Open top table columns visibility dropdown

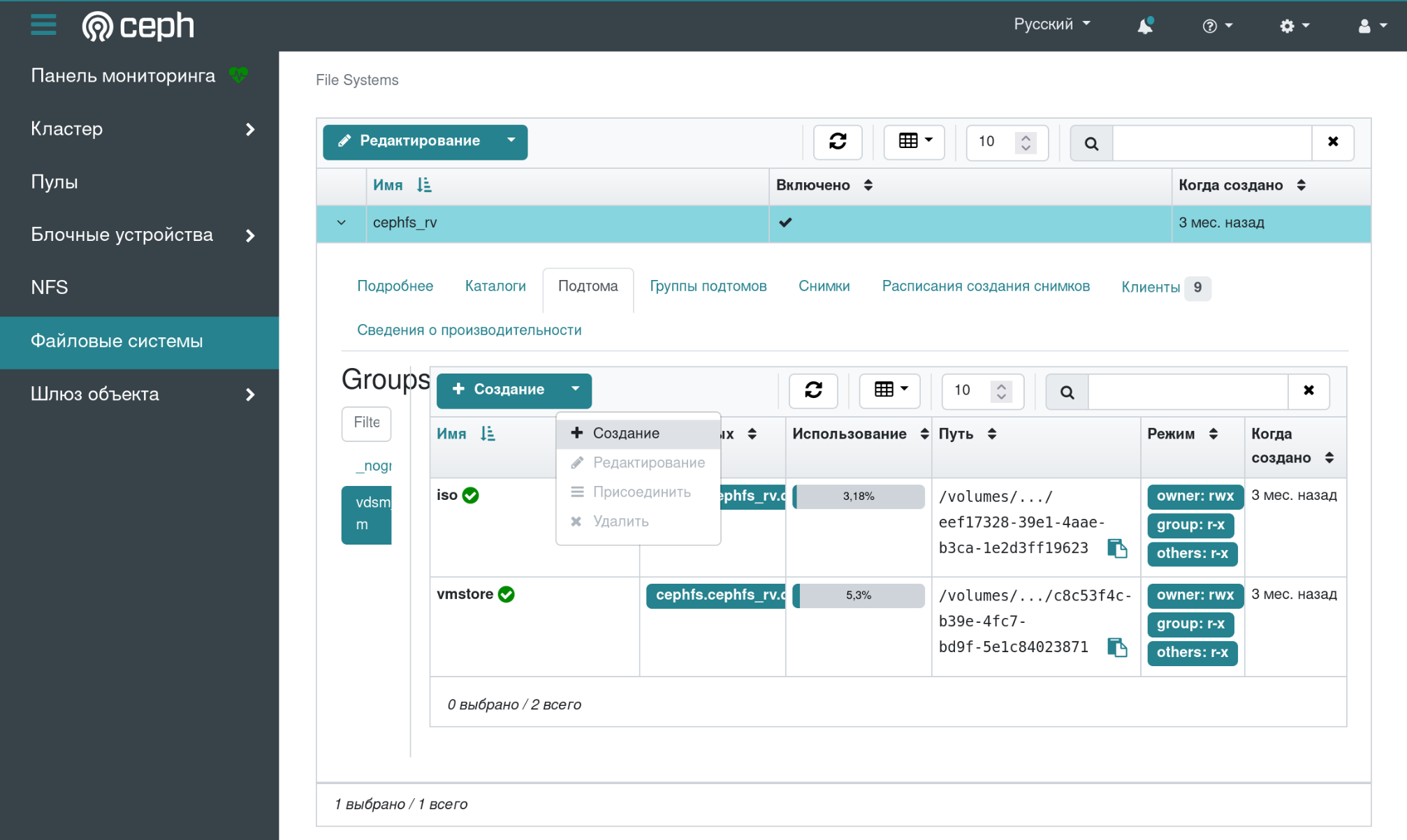914,142
